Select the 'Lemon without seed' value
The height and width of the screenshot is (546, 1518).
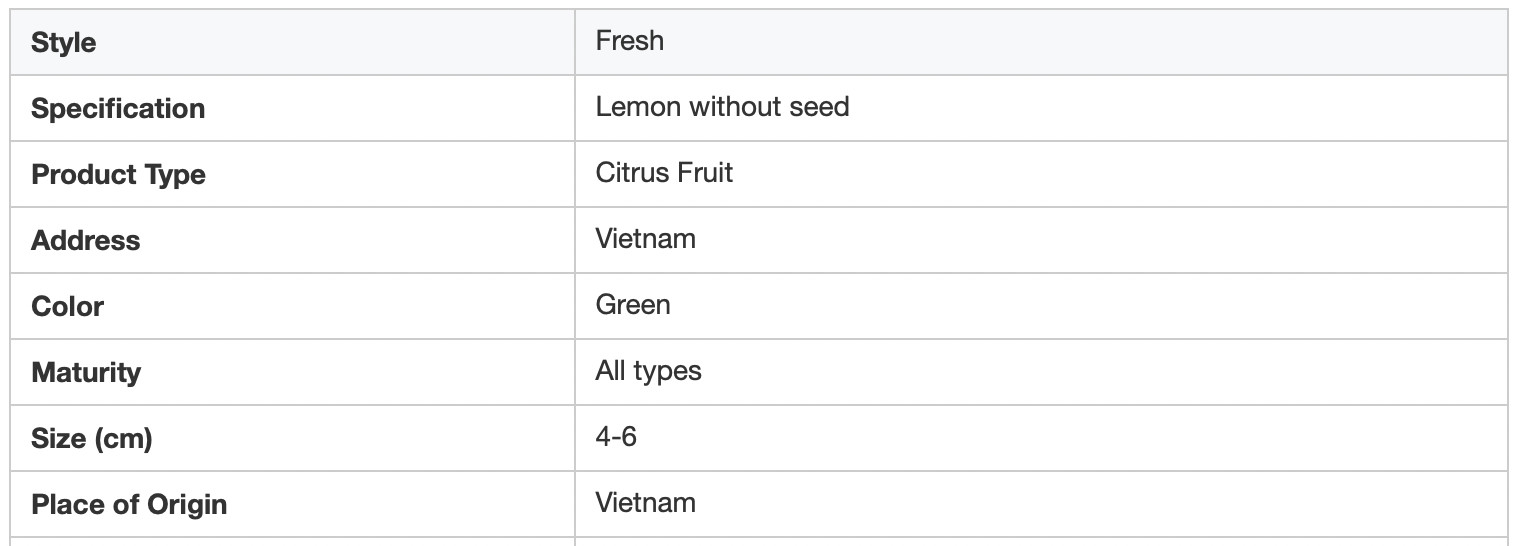(722, 107)
